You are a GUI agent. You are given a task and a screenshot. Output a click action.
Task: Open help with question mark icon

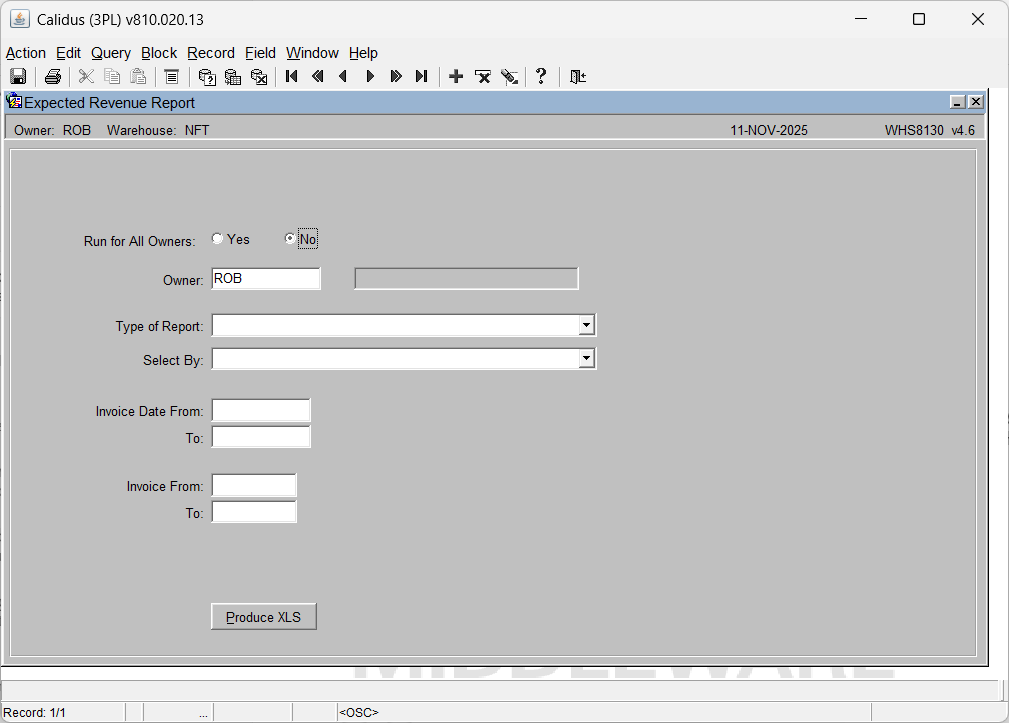pyautogui.click(x=541, y=77)
